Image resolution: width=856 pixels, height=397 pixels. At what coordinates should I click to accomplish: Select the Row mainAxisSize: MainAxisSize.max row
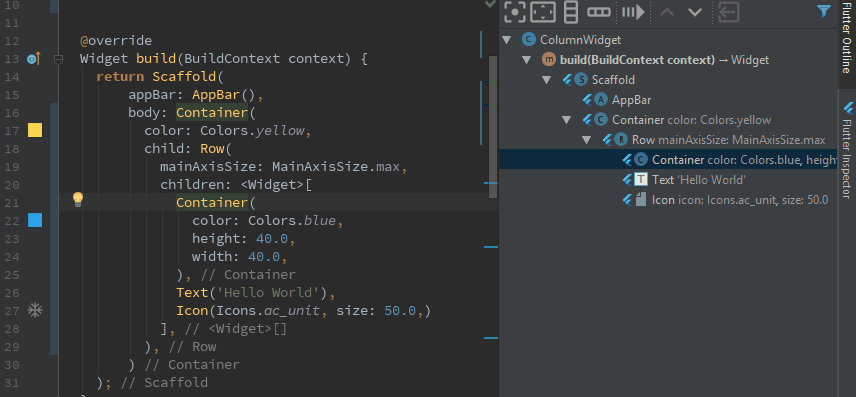(x=729, y=140)
